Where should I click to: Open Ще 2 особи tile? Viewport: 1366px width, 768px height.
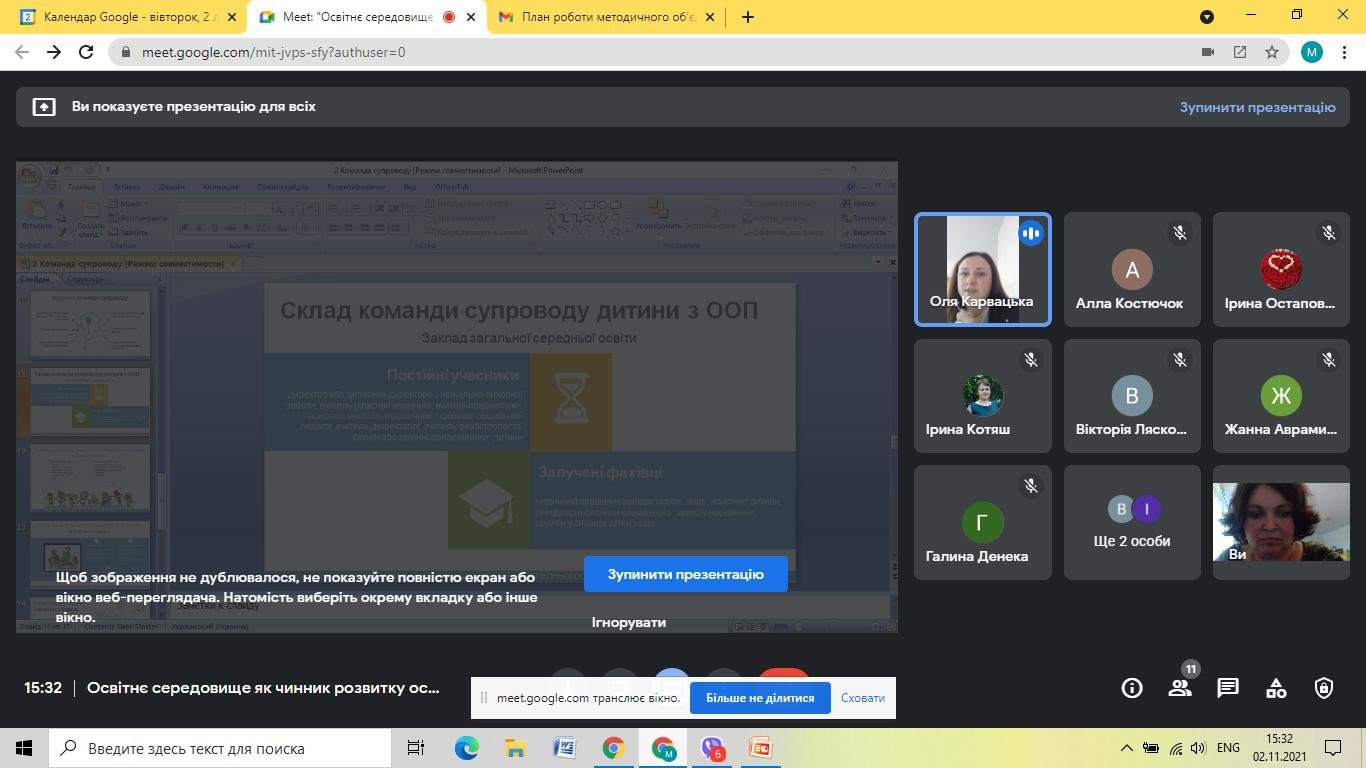[x=1131, y=522]
